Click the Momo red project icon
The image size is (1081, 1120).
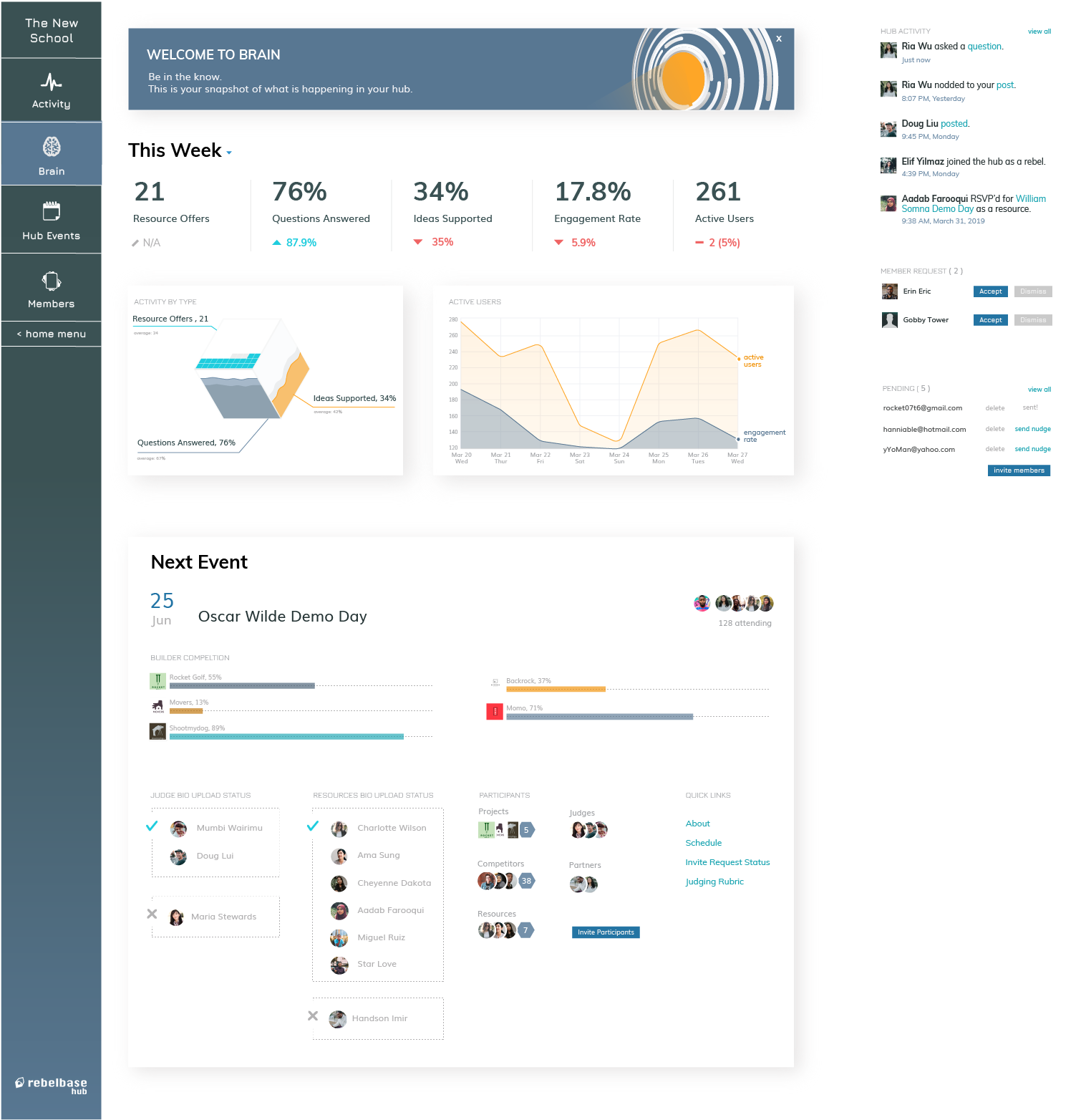click(495, 712)
